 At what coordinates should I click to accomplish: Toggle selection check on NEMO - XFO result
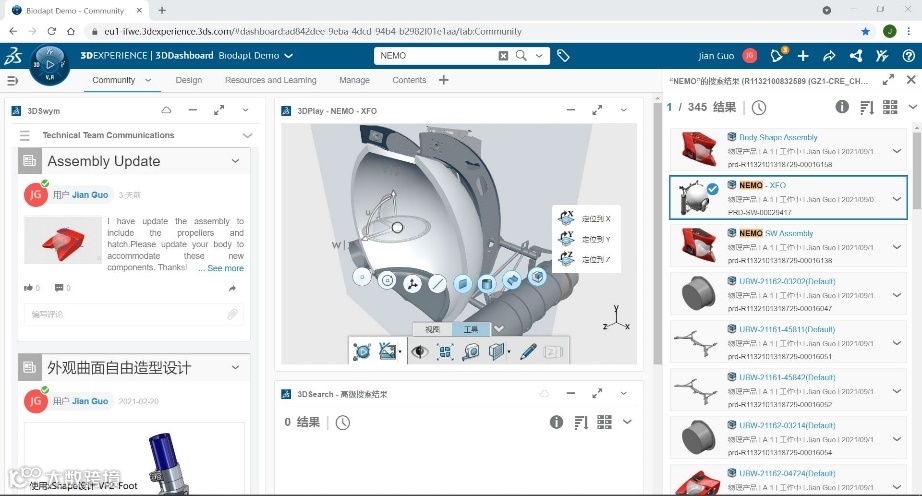[x=712, y=189]
